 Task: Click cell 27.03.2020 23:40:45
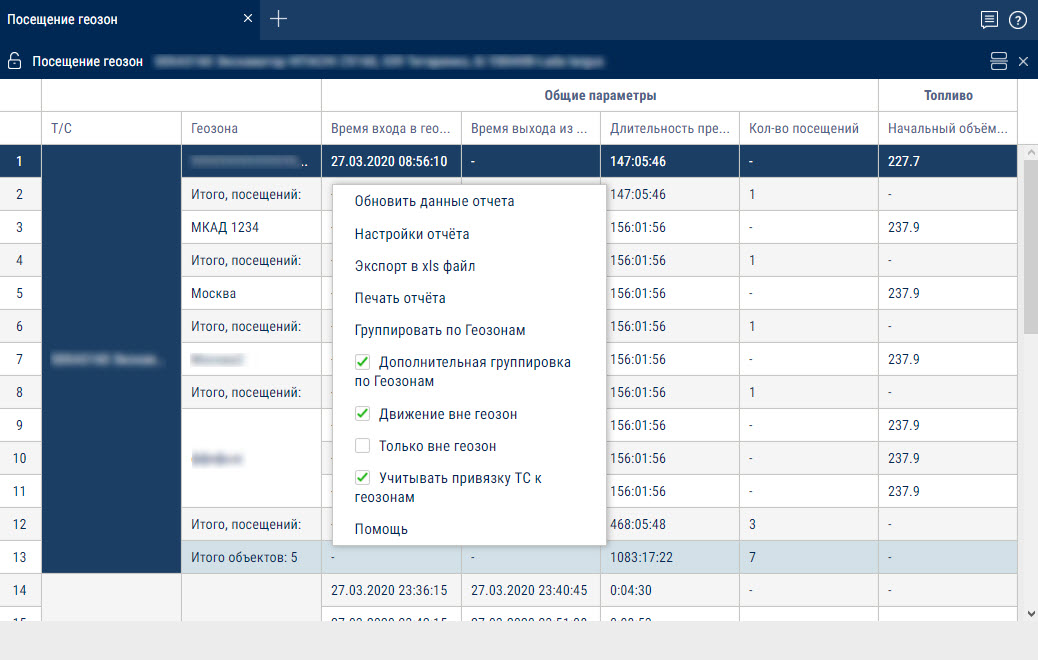coord(531,590)
